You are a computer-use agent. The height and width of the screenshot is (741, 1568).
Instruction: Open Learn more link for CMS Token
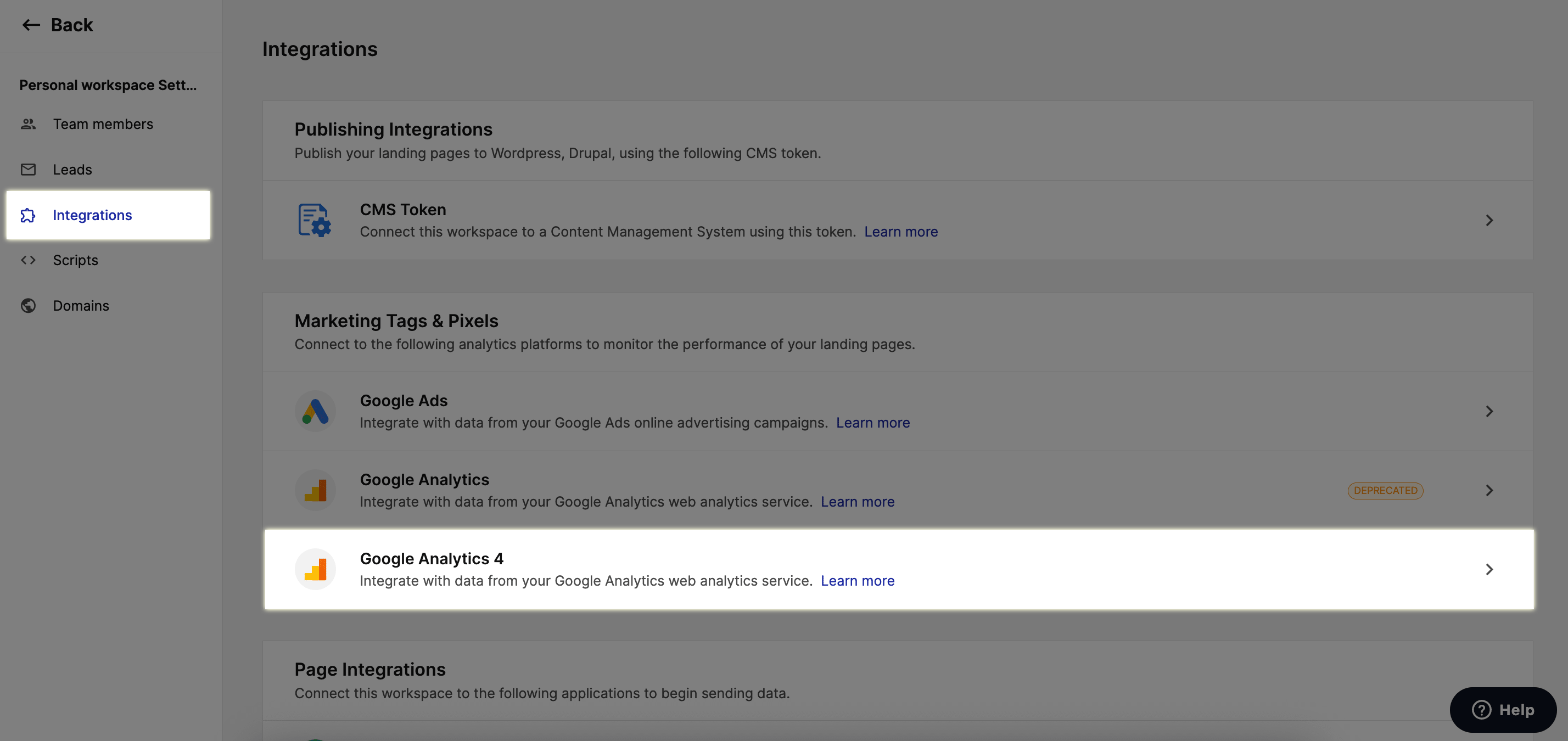pos(901,232)
